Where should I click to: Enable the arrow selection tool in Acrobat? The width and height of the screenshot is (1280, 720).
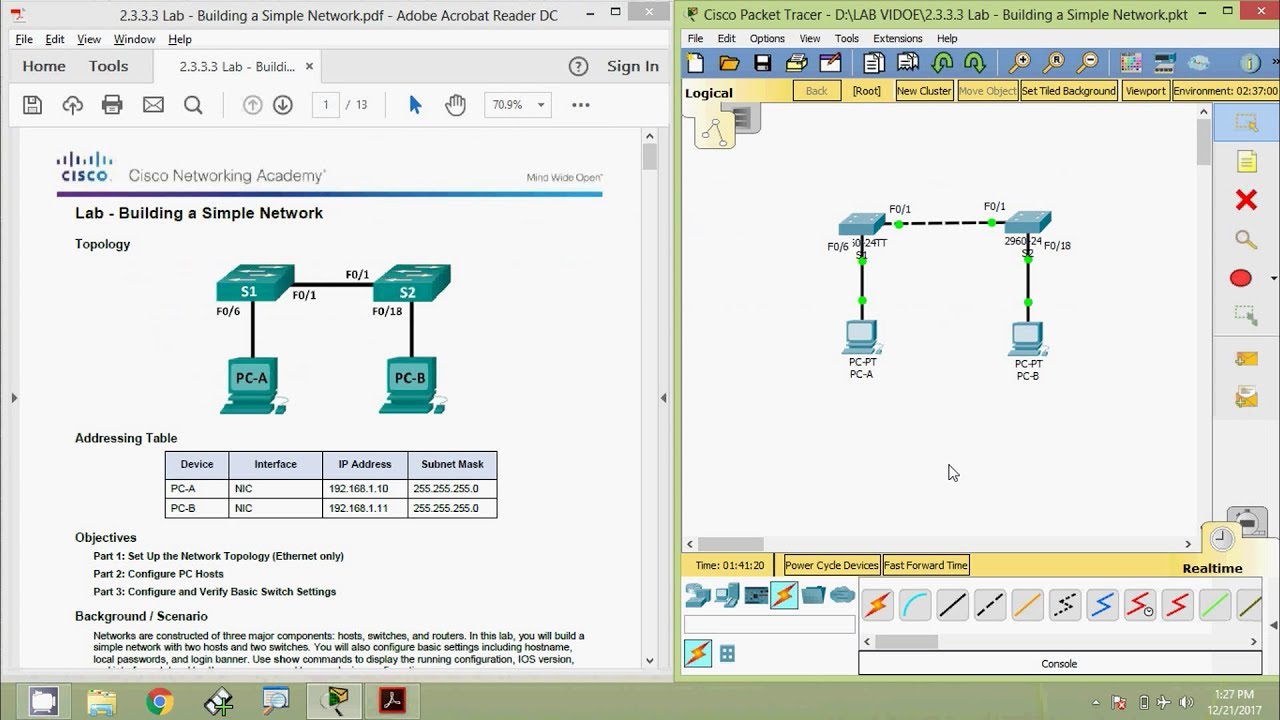pos(416,105)
